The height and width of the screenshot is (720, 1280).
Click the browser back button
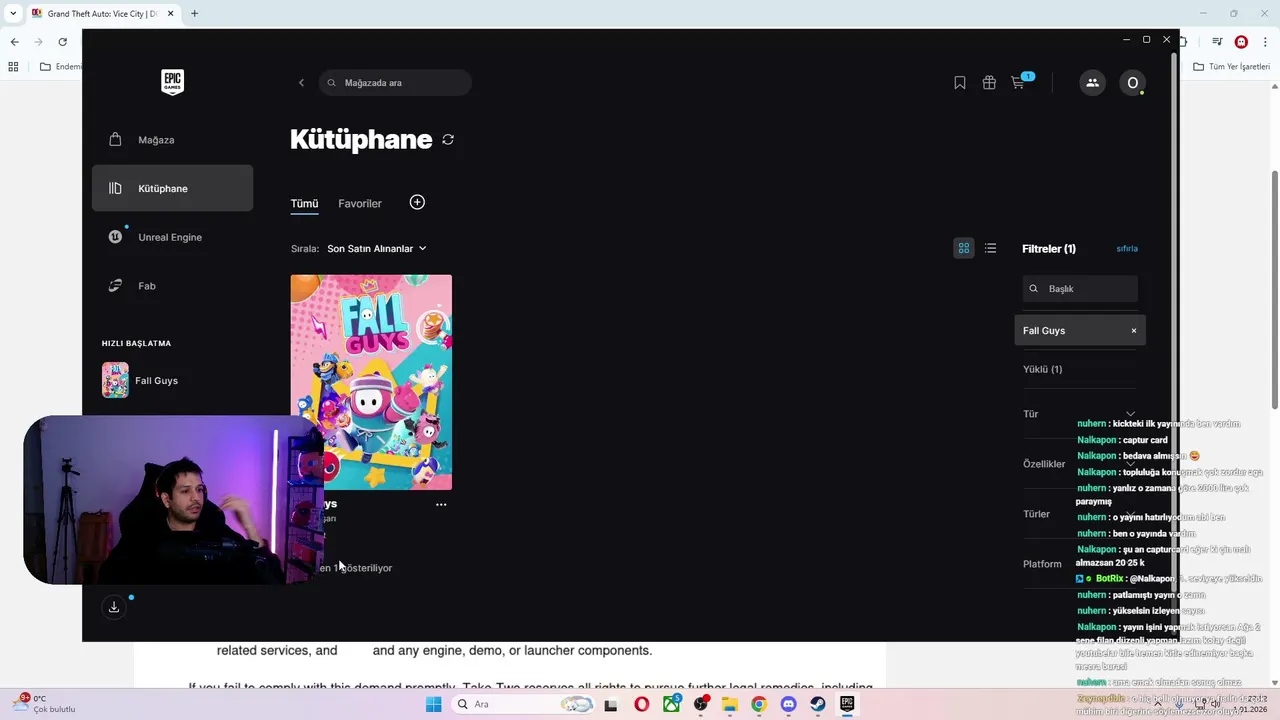point(14,42)
